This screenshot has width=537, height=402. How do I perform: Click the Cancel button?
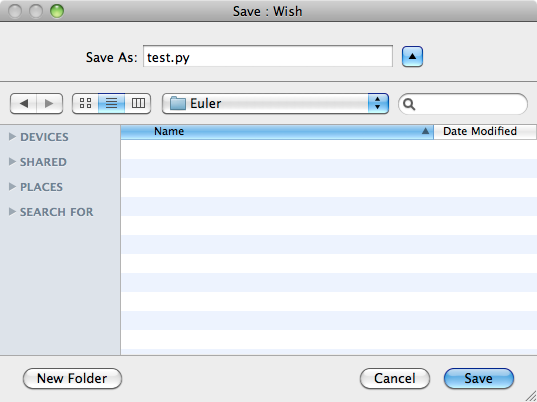coord(395,378)
